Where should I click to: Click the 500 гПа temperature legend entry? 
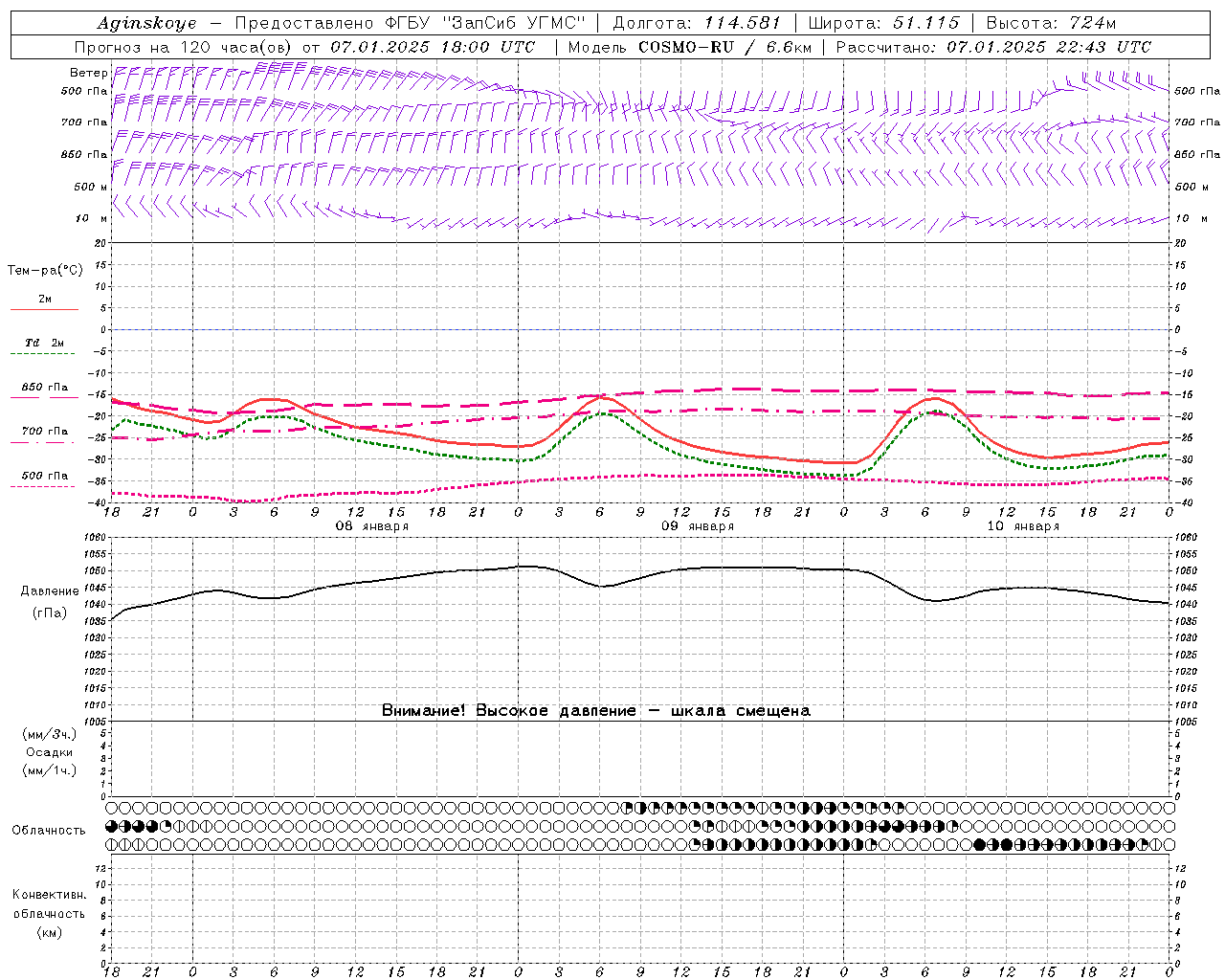click(45, 476)
